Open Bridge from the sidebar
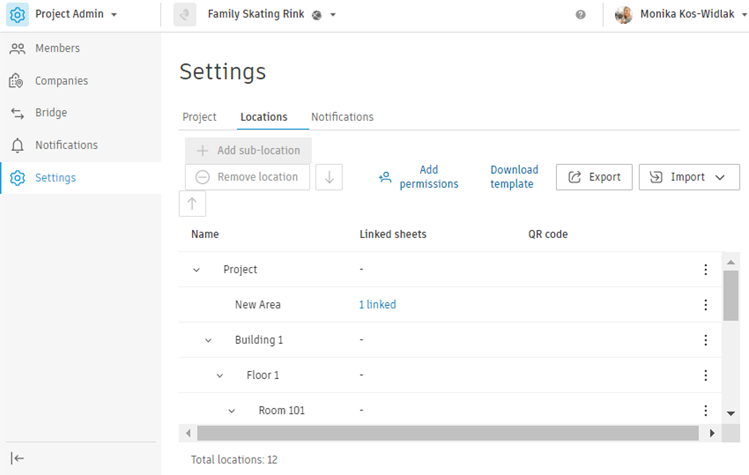 51,113
